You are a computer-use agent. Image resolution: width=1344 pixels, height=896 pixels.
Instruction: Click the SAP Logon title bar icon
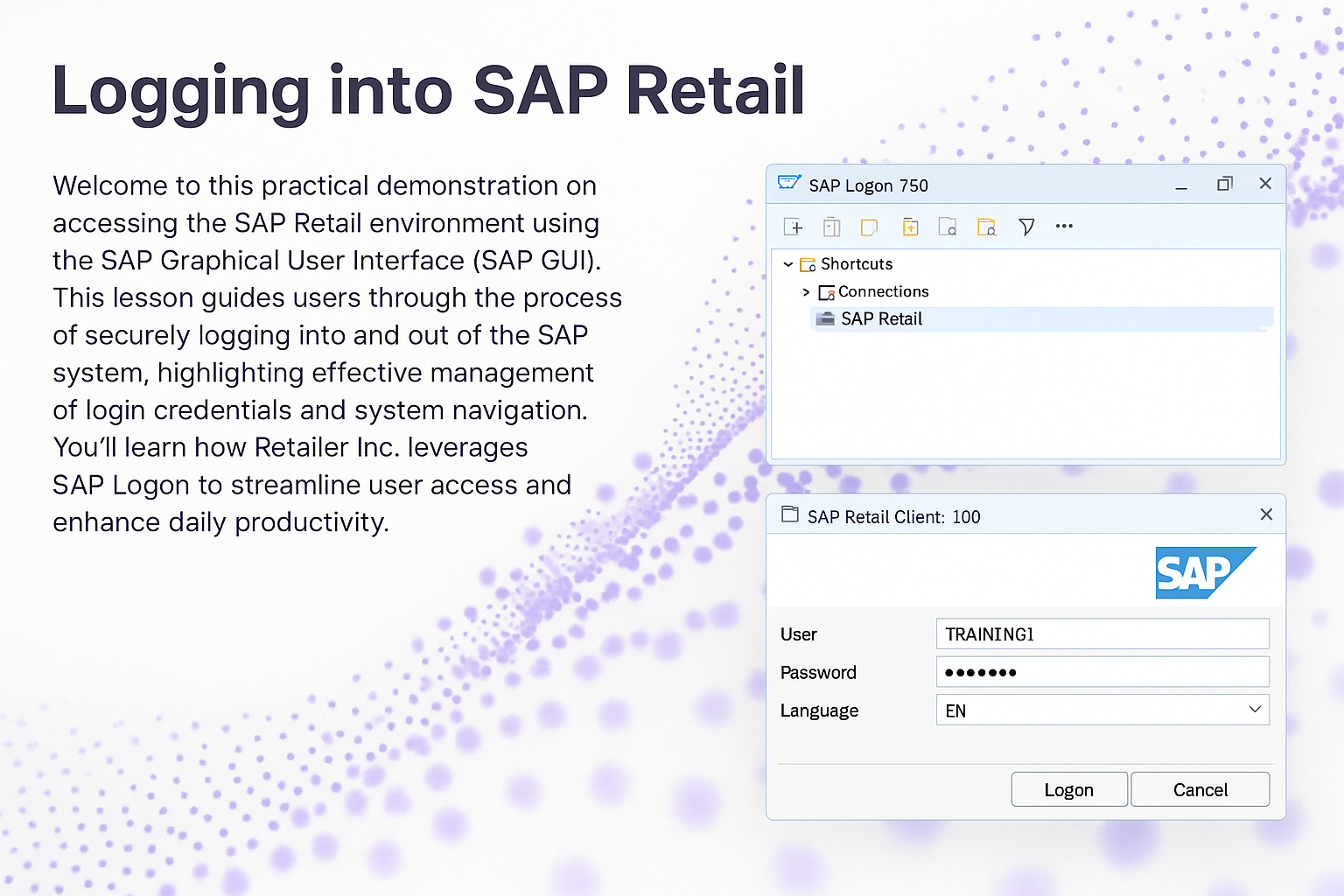pyautogui.click(x=789, y=182)
